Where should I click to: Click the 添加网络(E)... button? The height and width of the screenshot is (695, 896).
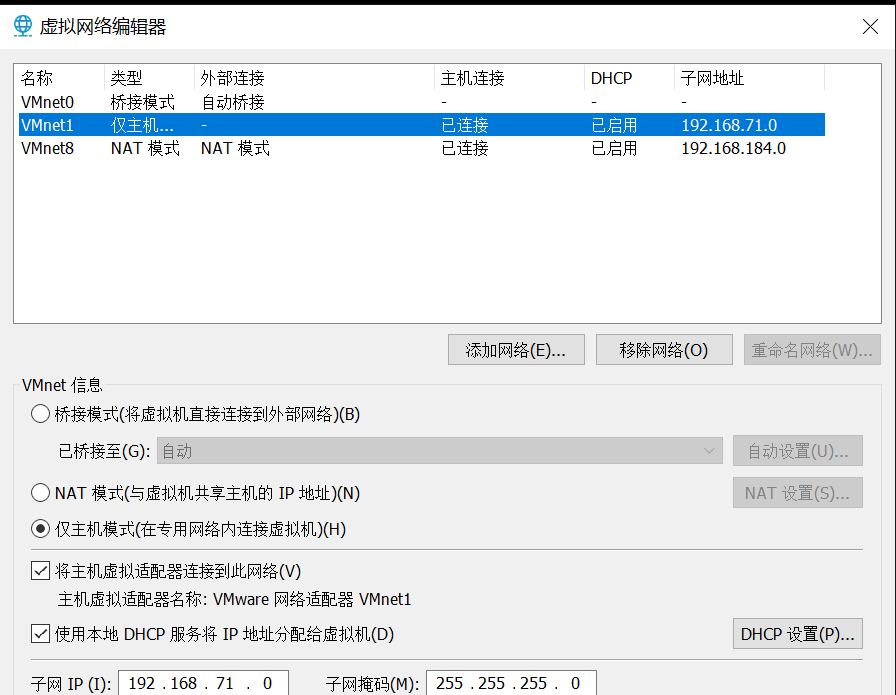516,350
